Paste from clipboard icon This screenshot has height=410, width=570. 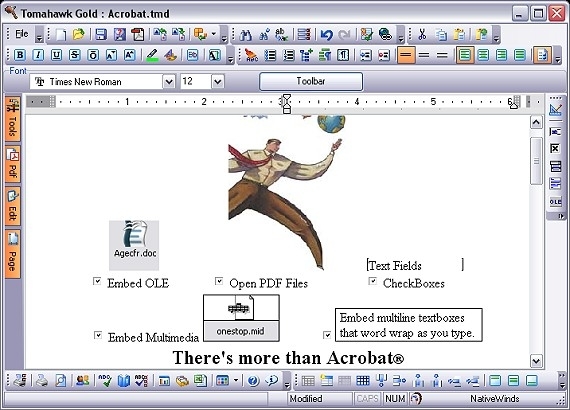pos(459,35)
